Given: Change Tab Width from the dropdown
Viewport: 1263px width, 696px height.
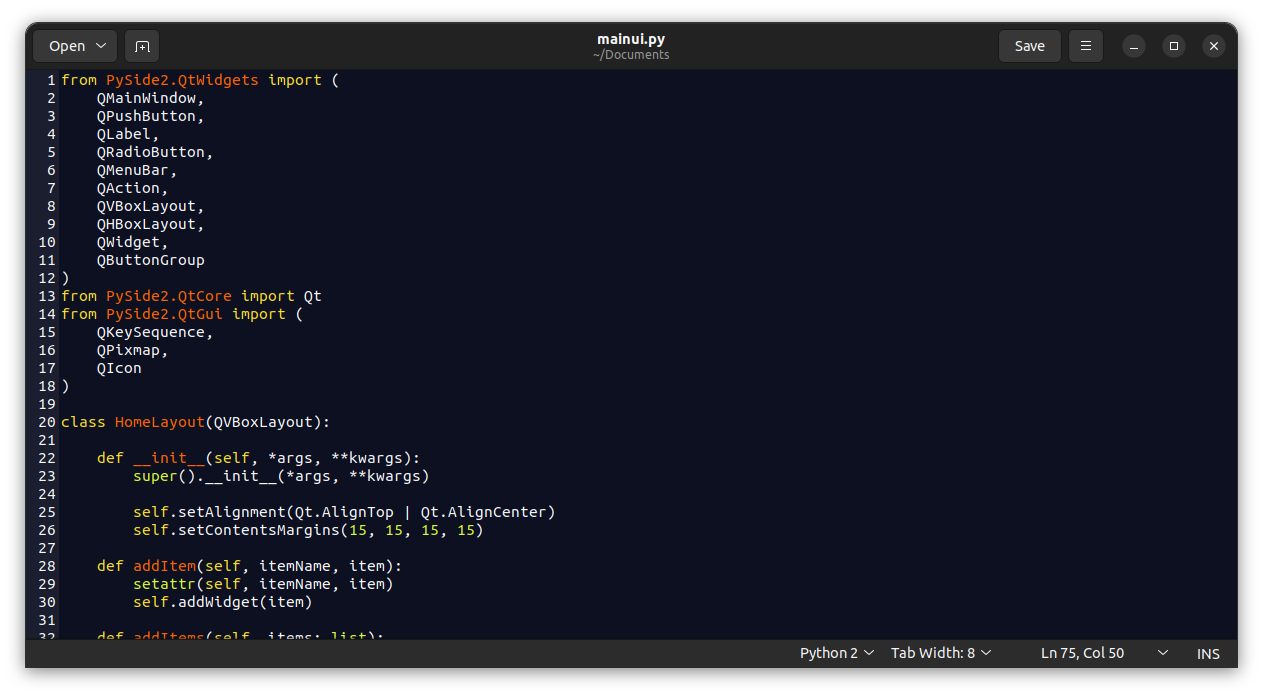Looking at the screenshot, I should point(939,652).
